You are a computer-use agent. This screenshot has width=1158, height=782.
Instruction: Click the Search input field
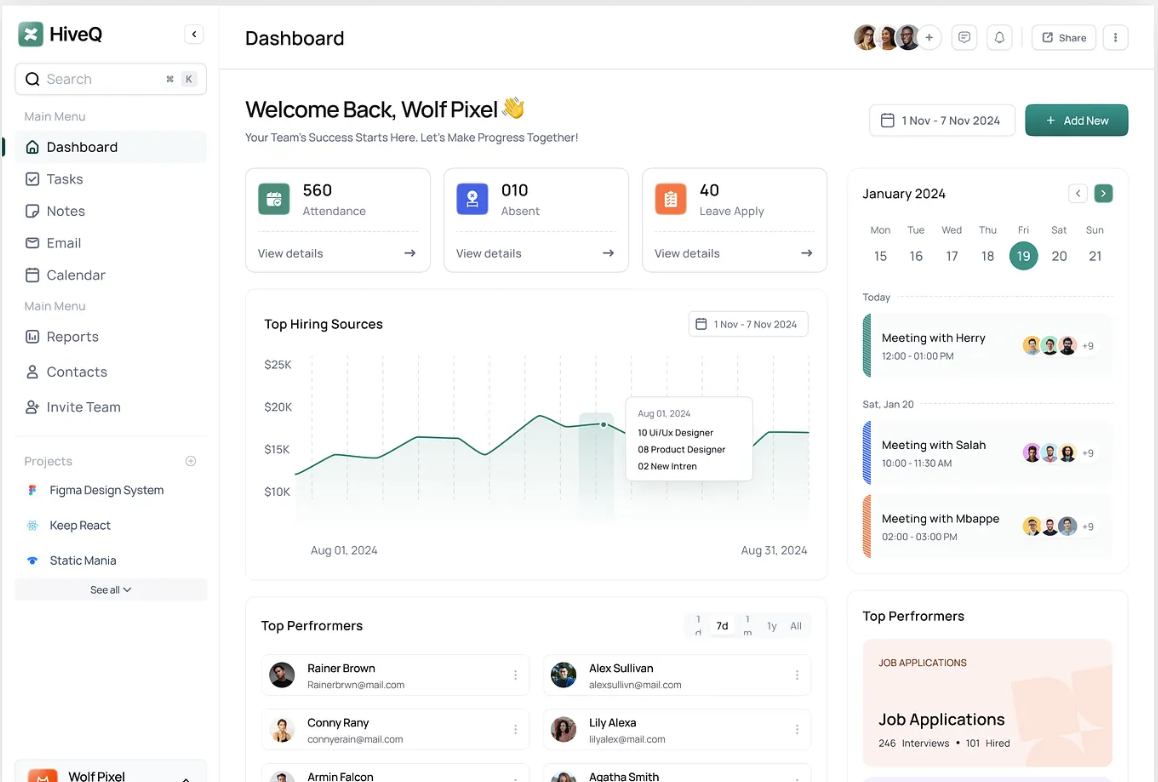click(x=100, y=79)
